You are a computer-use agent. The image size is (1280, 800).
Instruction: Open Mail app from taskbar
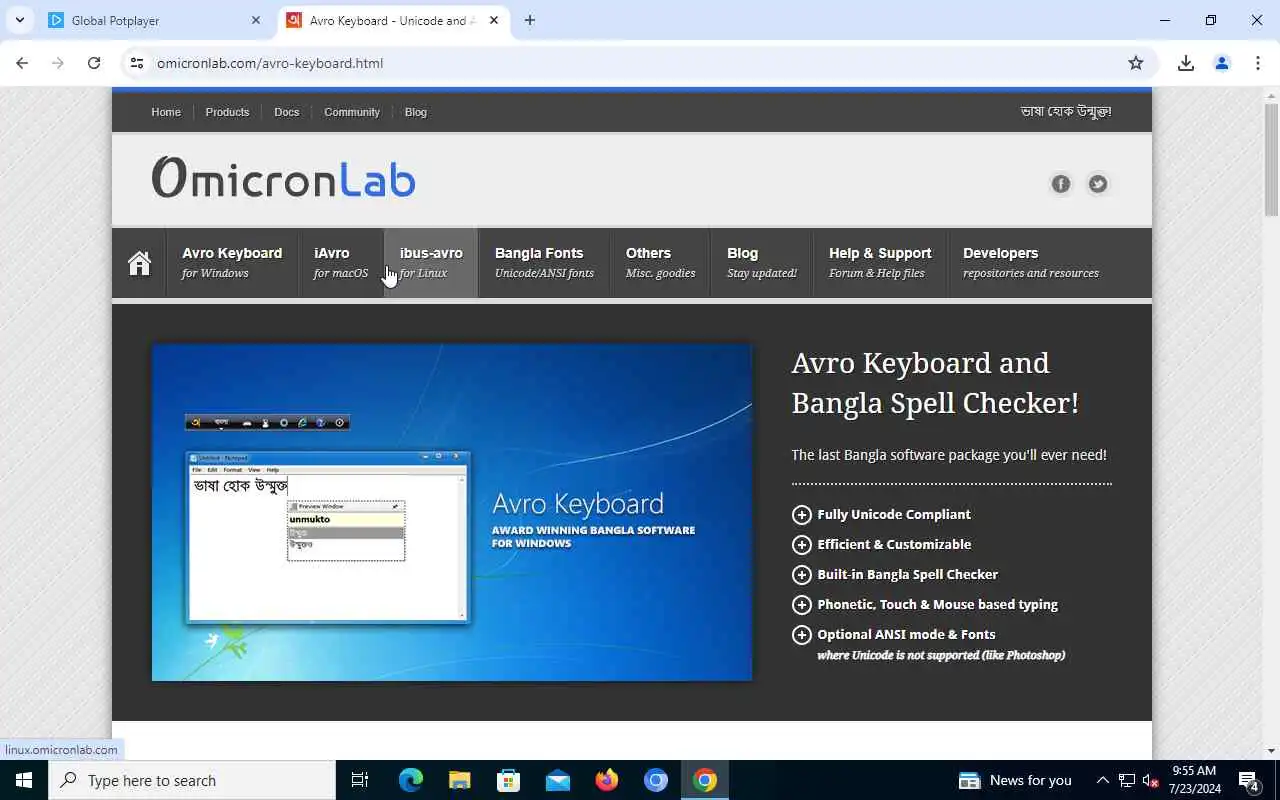tap(557, 780)
